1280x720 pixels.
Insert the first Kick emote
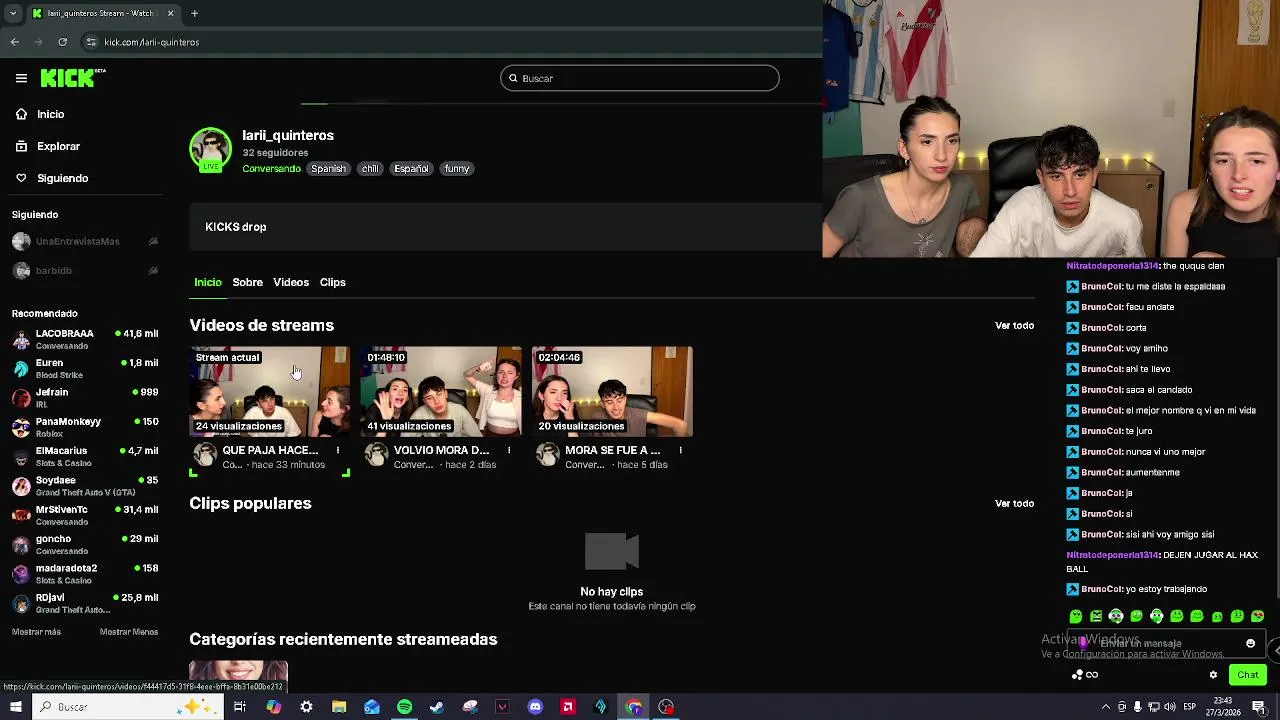click(1076, 616)
